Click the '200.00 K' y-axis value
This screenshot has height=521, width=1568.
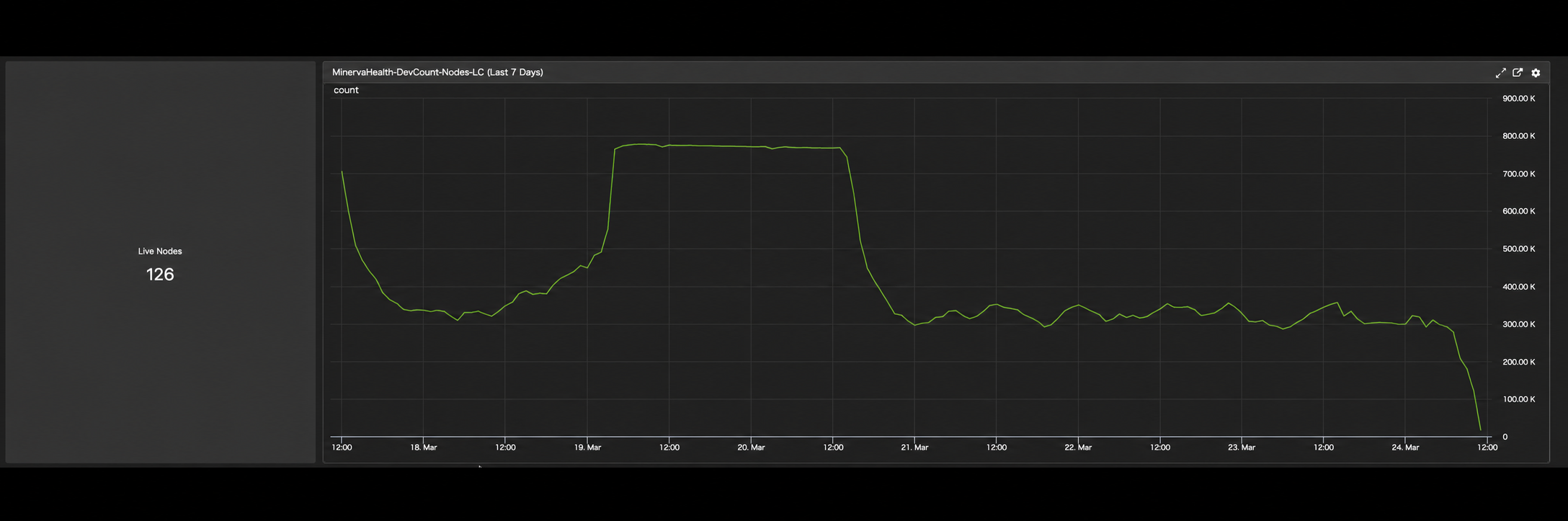pyautogui.click(x=1519, y=362)
